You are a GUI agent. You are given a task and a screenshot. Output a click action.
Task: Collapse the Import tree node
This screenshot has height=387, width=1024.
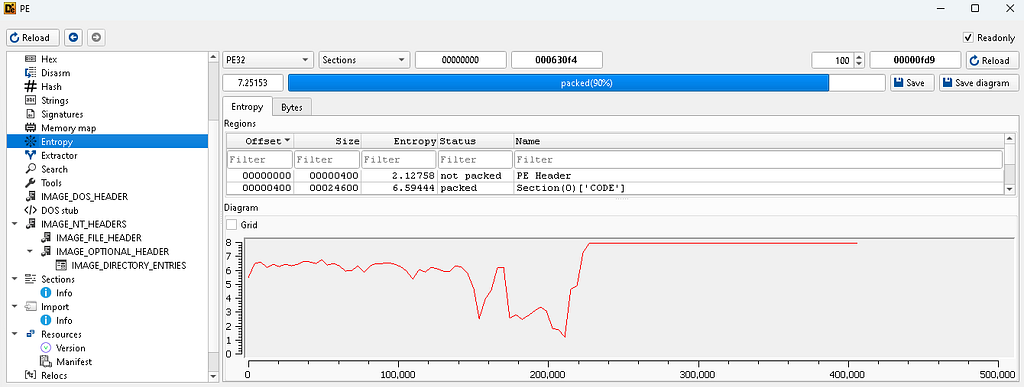14,307
